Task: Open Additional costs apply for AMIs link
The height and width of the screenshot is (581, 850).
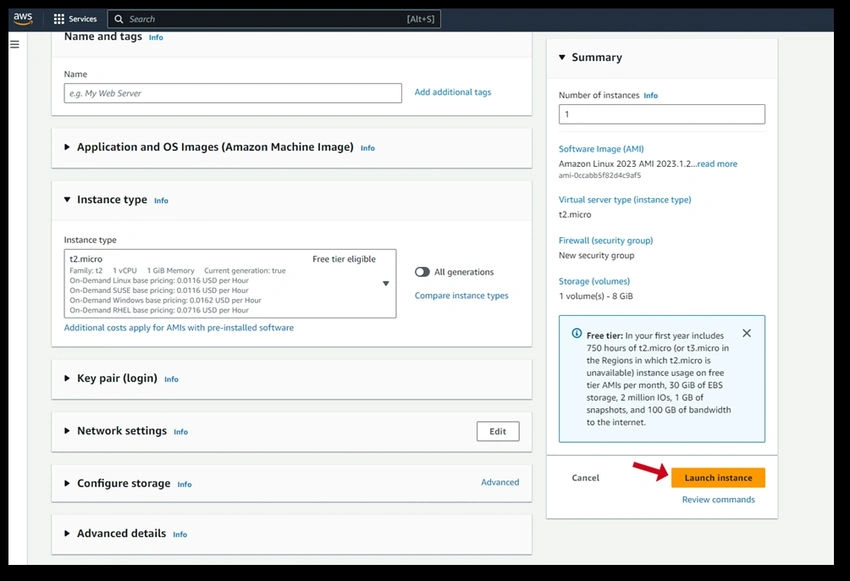Action: tap(179, 327)
